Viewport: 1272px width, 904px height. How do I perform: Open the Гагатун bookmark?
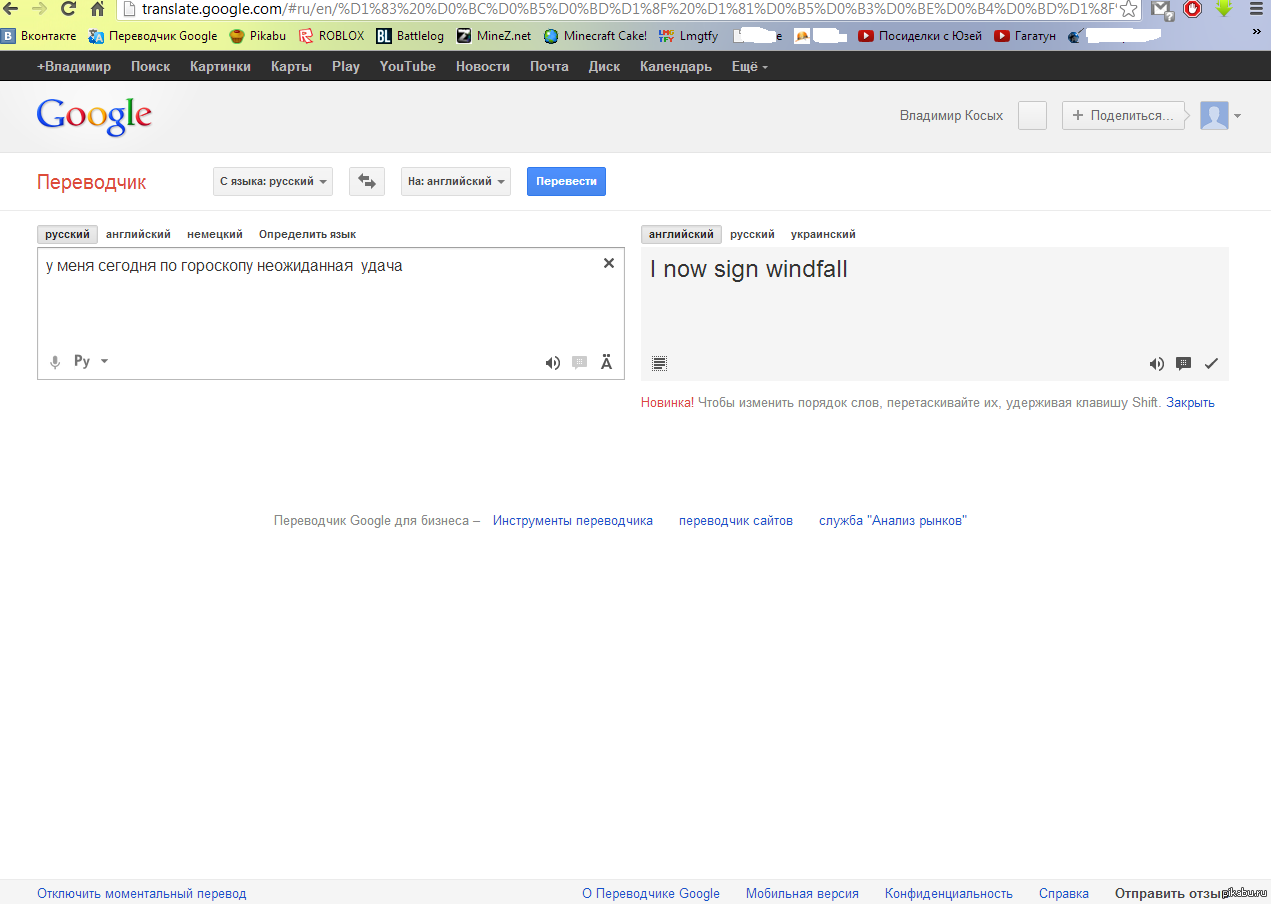tap(1026, 36)
